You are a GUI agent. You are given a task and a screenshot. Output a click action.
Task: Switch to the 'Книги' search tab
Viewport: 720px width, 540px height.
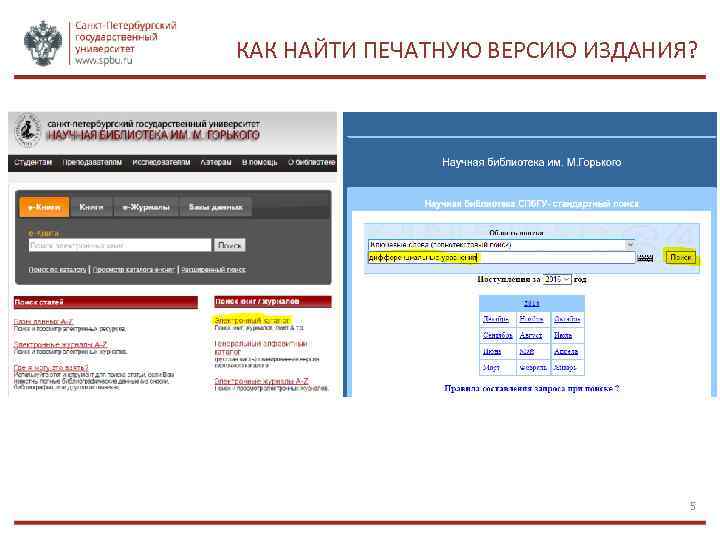click(x=91, y=208)
